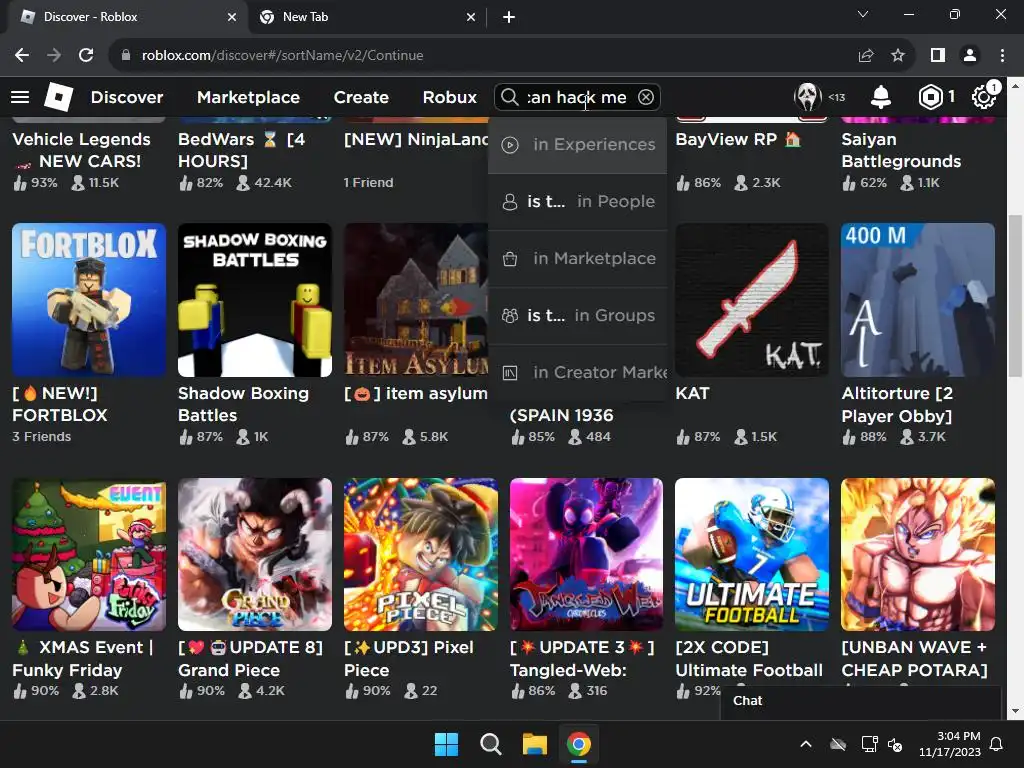The width and height of the screenshot is (1024, 768).
Task: Click the Roblox logo home icon
Action: click(58, 97)
